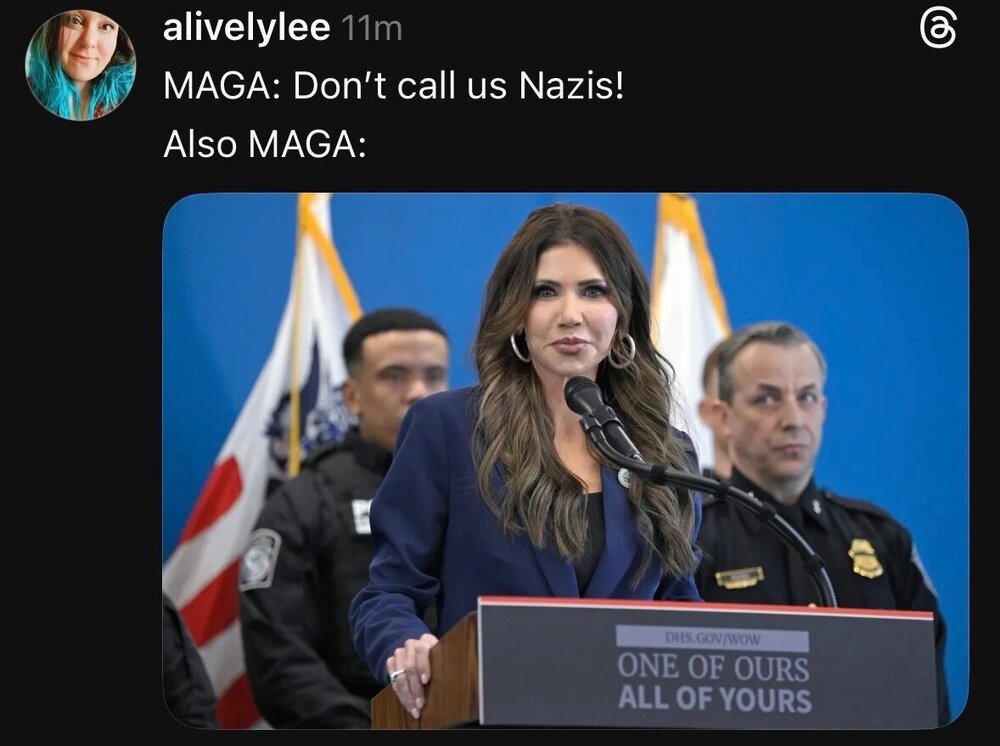Click the Threads logo icon

tap(938, 31)
